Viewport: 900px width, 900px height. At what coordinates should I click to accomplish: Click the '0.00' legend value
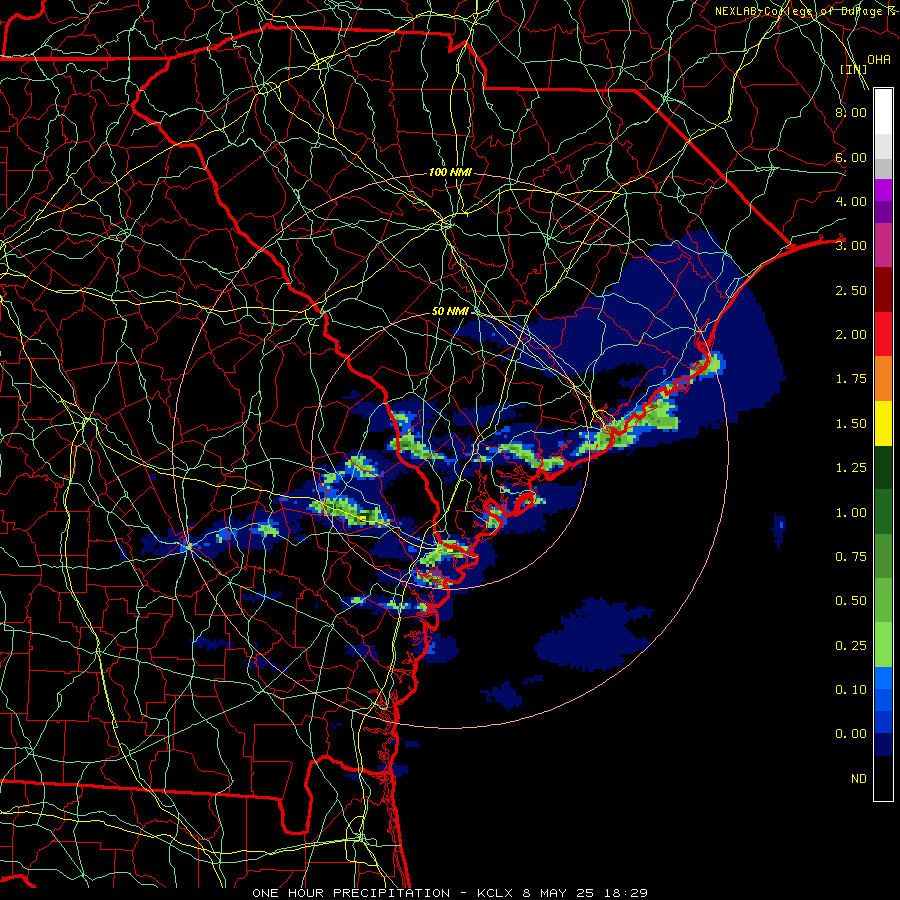click(851, 734)
